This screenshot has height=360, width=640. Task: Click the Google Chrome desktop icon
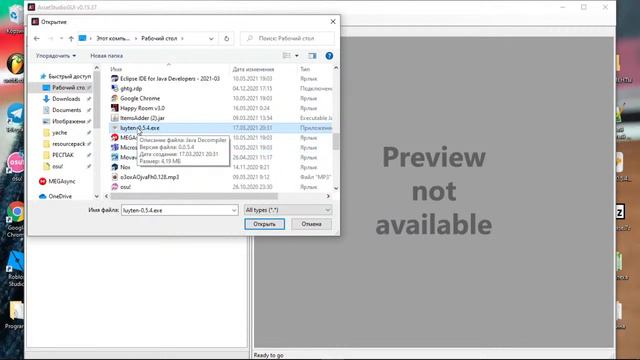click(16, 218)
